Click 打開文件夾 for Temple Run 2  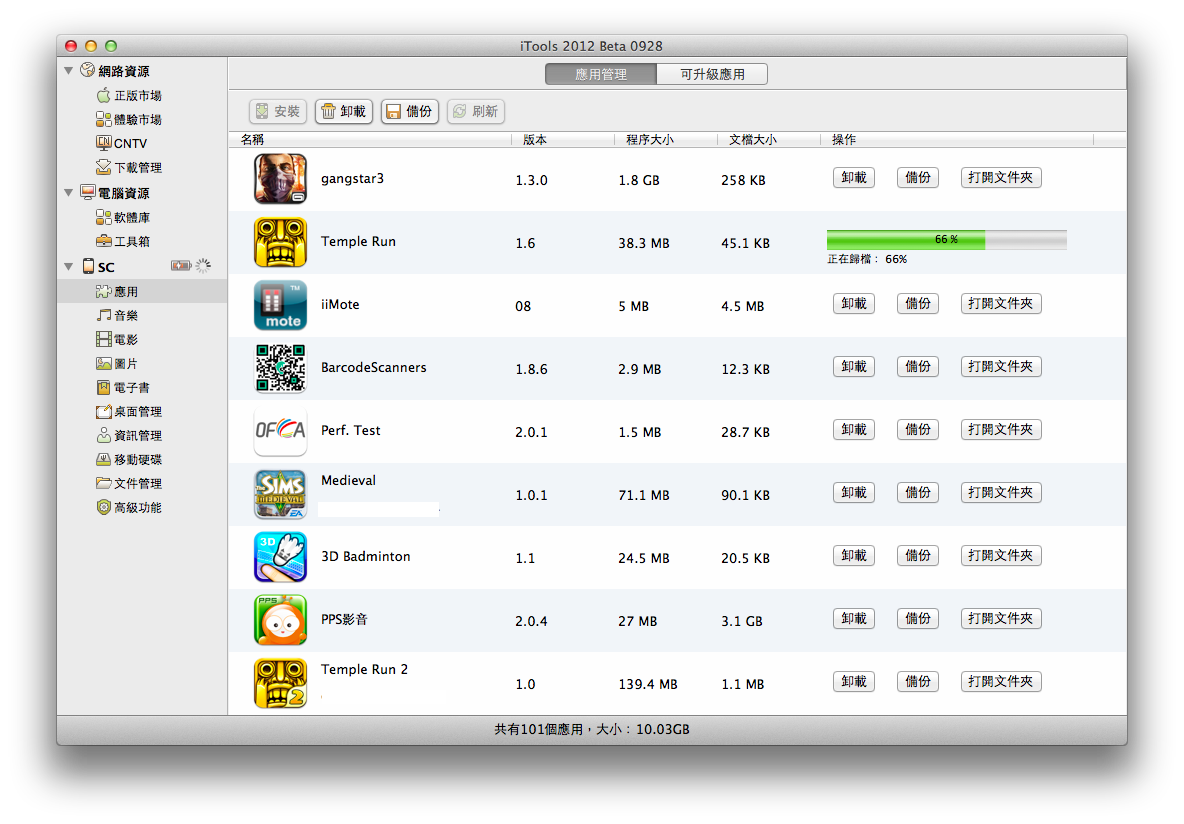point(1001,681)
